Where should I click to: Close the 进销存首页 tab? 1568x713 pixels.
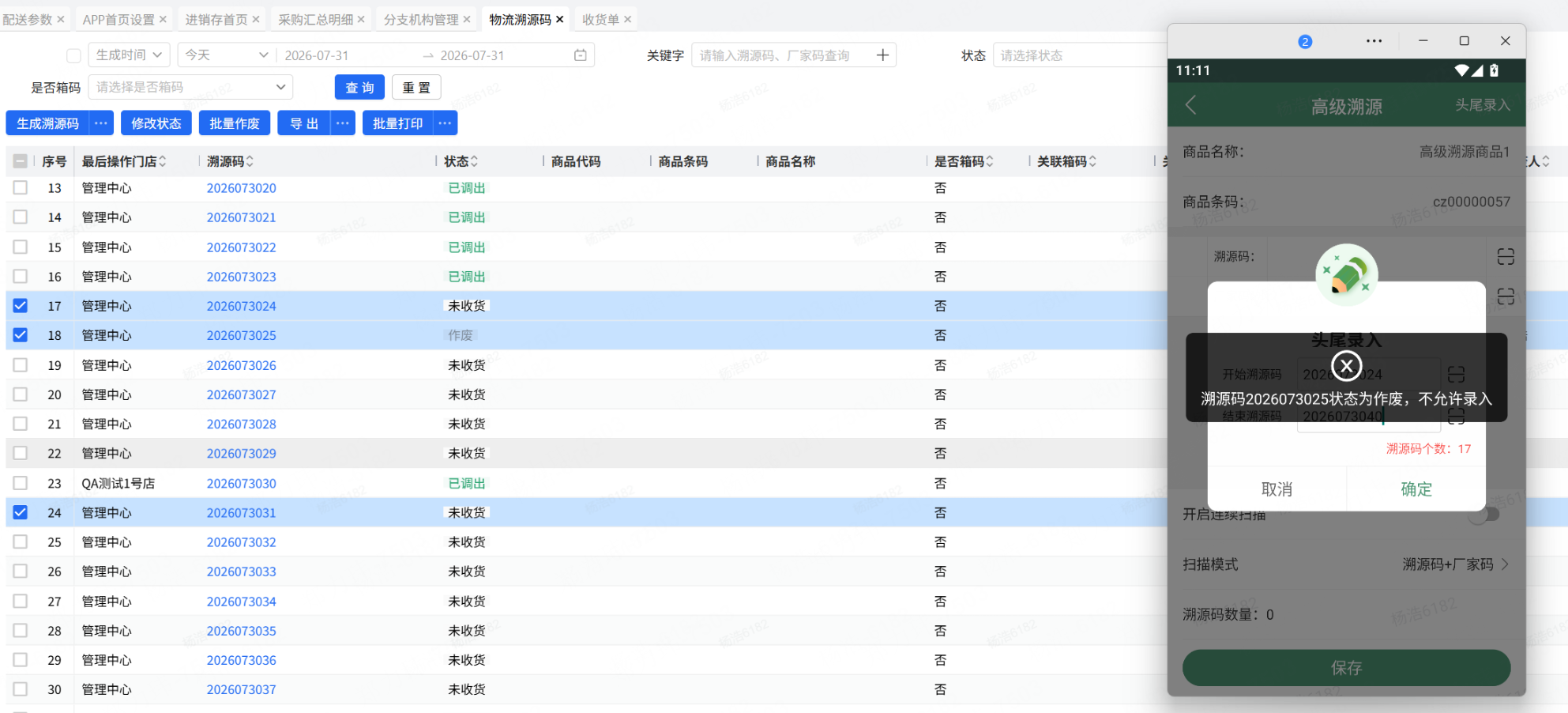point(256,19)
